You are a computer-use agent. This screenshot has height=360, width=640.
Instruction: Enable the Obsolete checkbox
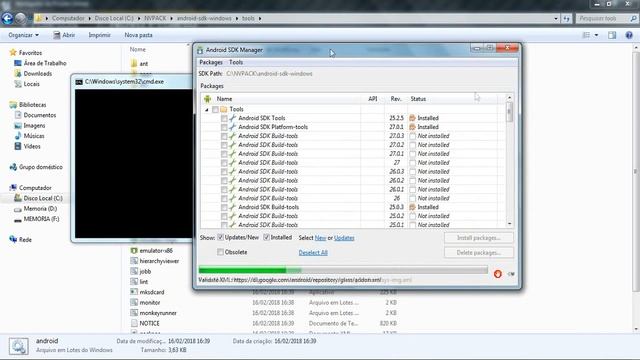[x=220, y=252]
